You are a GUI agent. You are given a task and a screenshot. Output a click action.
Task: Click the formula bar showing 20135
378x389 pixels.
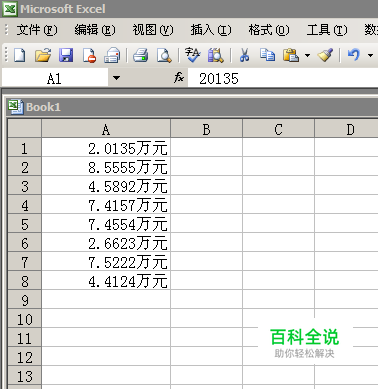coord(283,78)
